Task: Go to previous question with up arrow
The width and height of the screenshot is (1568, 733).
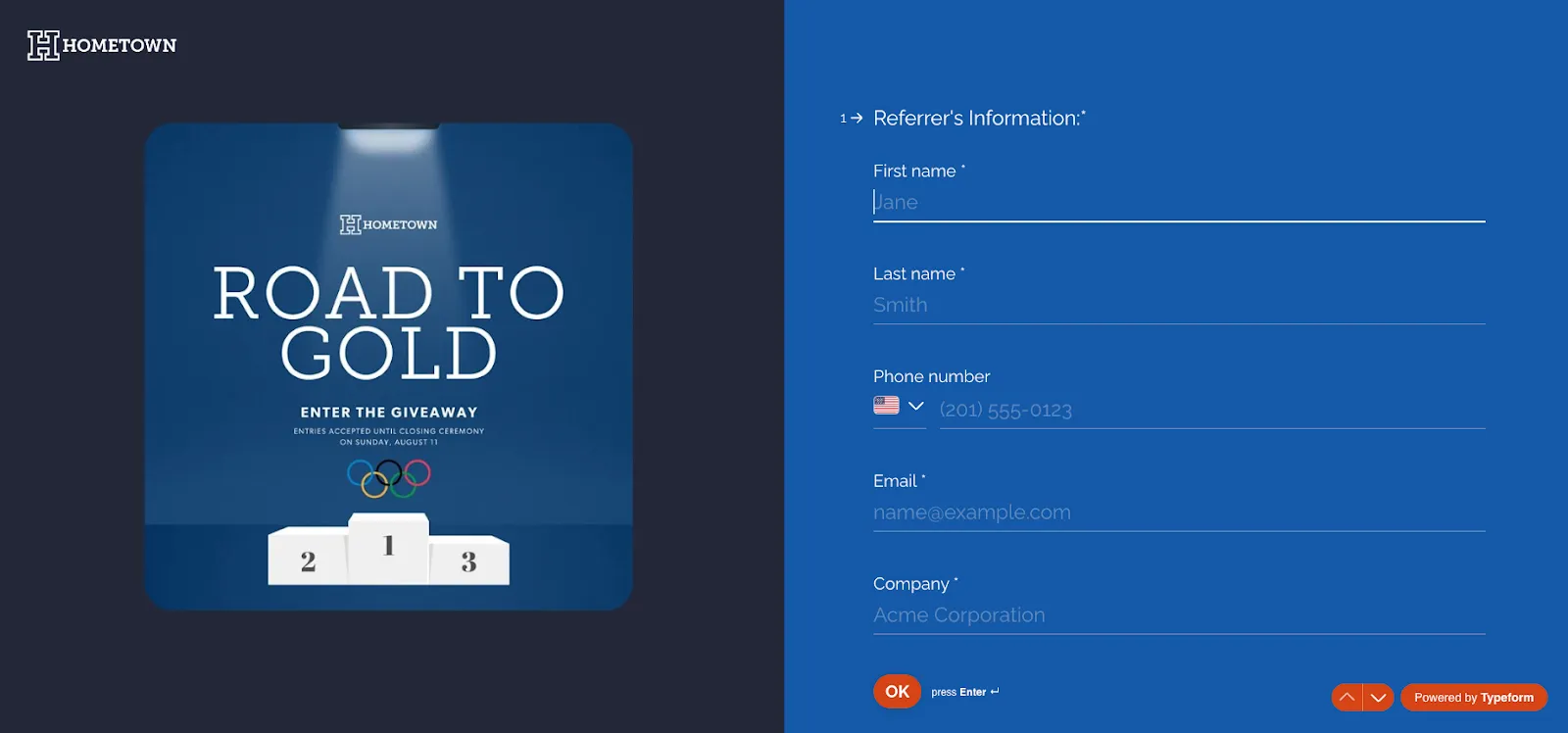Action: click(1347, 698)
